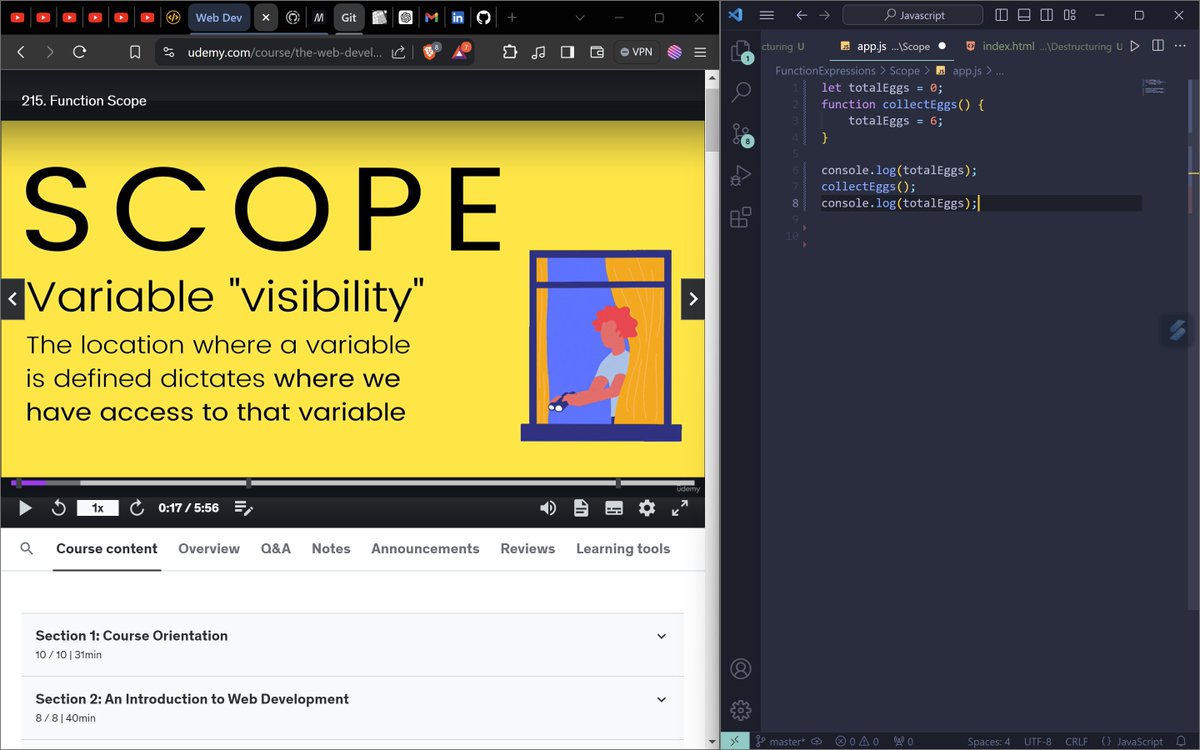Image resolution: width=1200 pixels, height=750 pixels.
Task: Open VS Code hamburger application menu
Action: click(x=767, y=16)
